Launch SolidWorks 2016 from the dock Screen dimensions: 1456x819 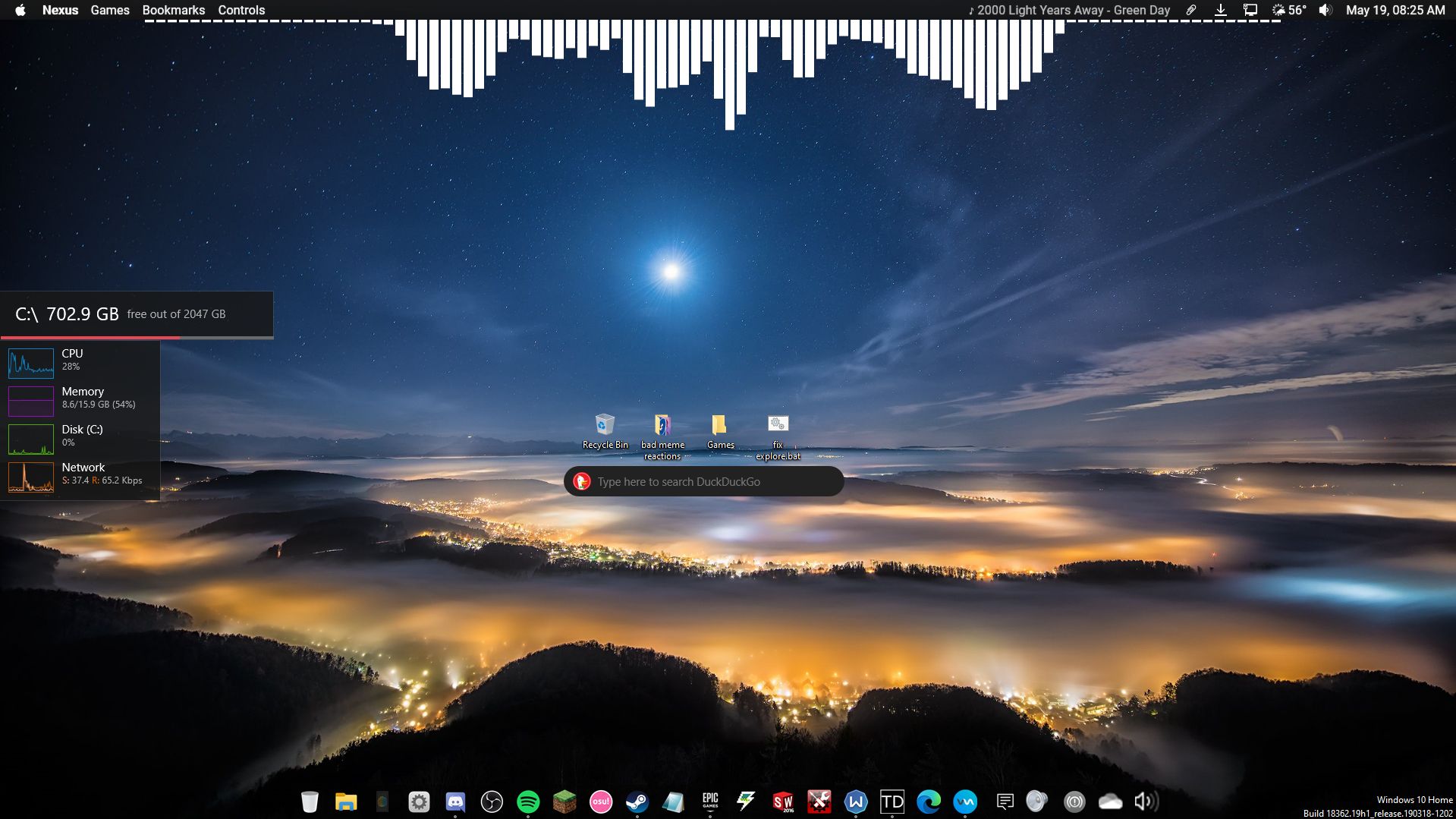coord(781,802)
